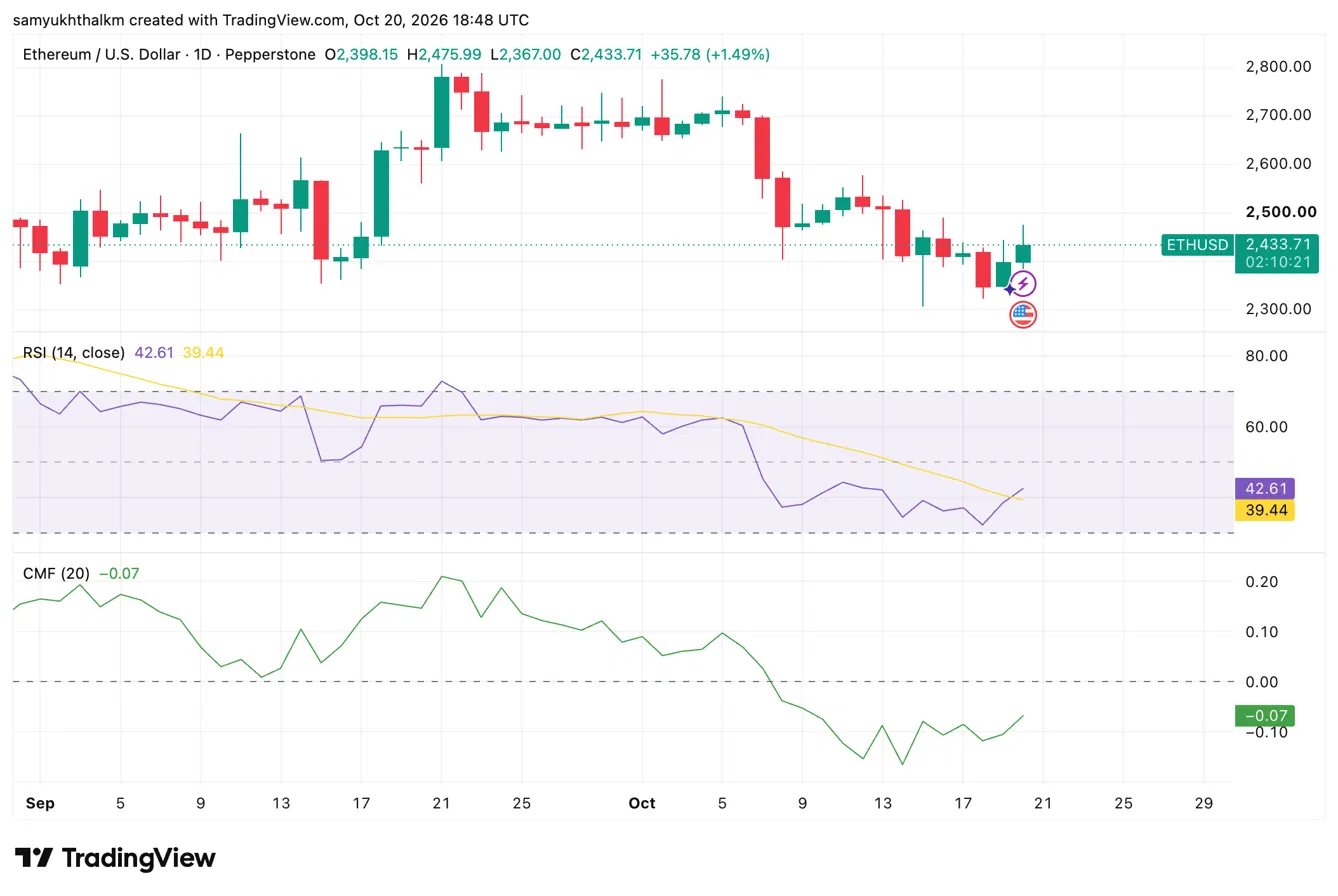Screen dimensions: 1338x896
Task: Click the green −0.07 CMF axis badge
Action: (x=1265, y=715)
